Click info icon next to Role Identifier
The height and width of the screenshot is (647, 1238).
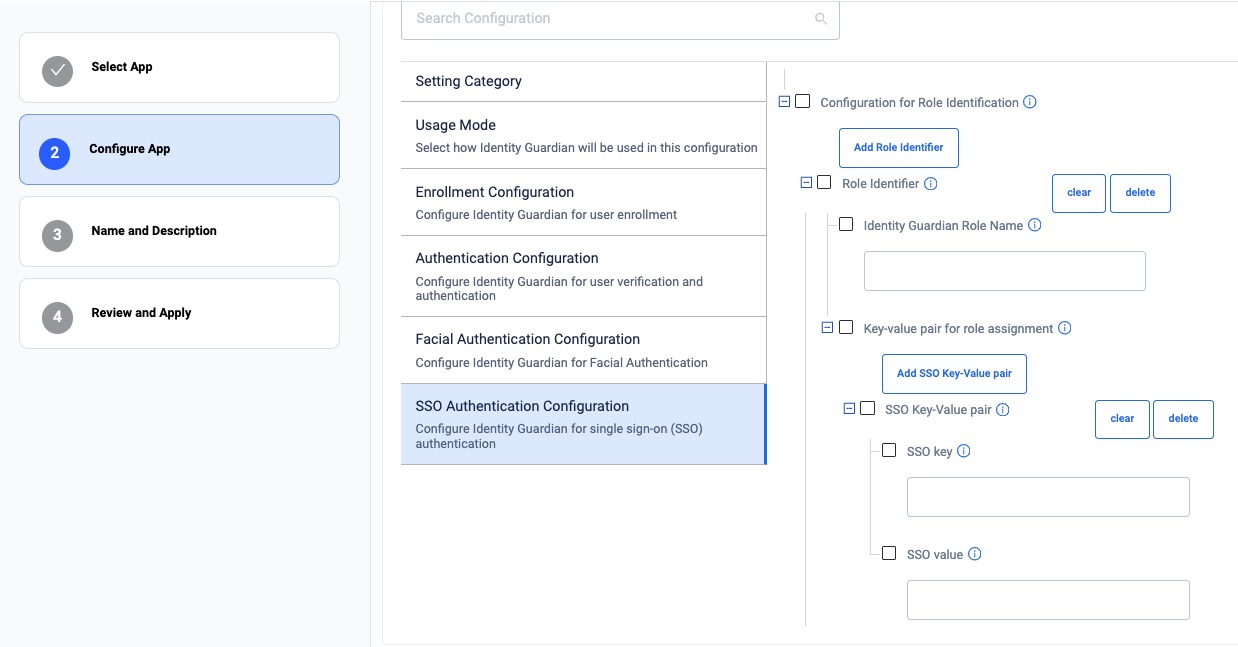pyautogui.click(x=930, y=184)
